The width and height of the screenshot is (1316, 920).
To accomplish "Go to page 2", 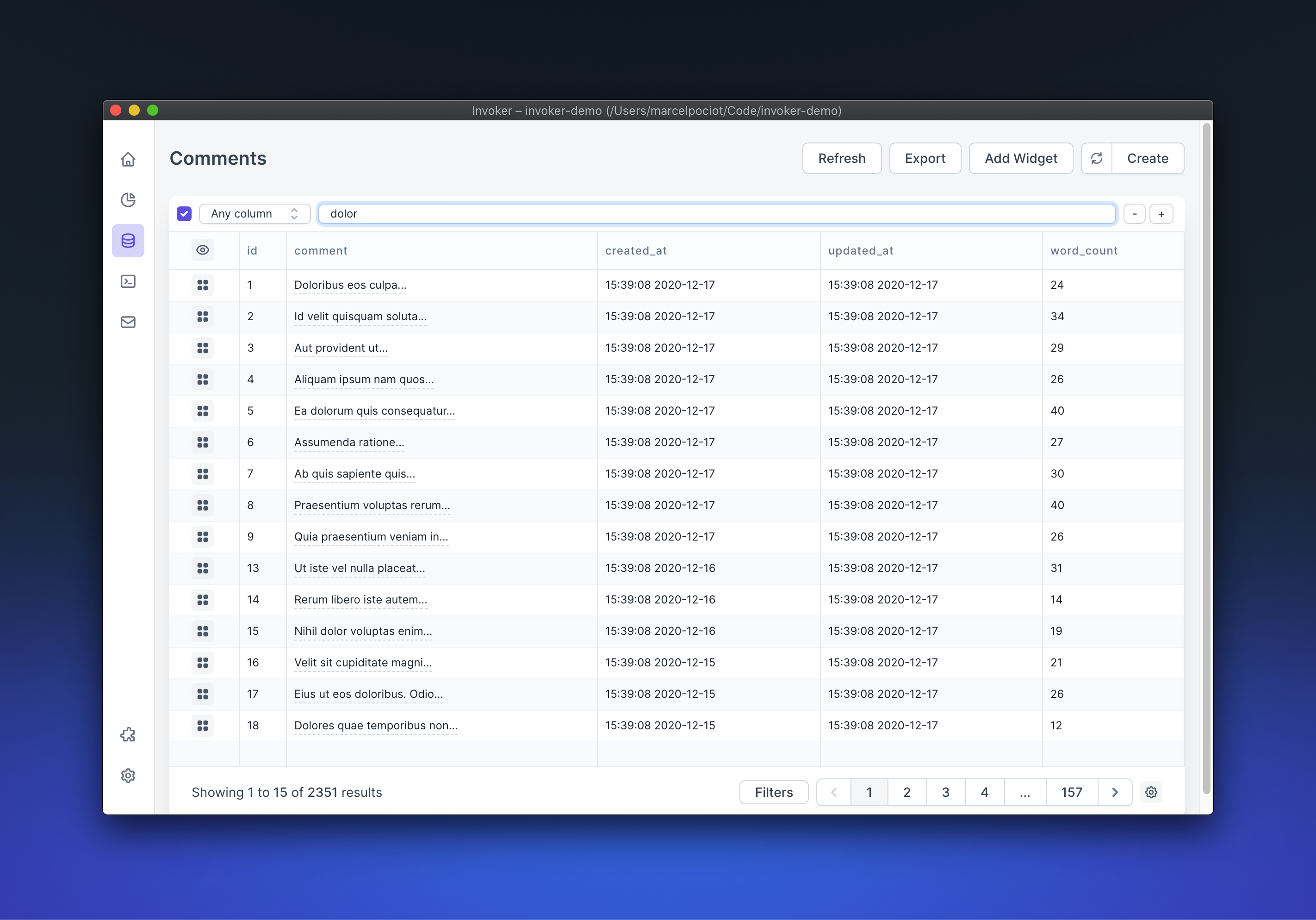I will click(907, 792).
